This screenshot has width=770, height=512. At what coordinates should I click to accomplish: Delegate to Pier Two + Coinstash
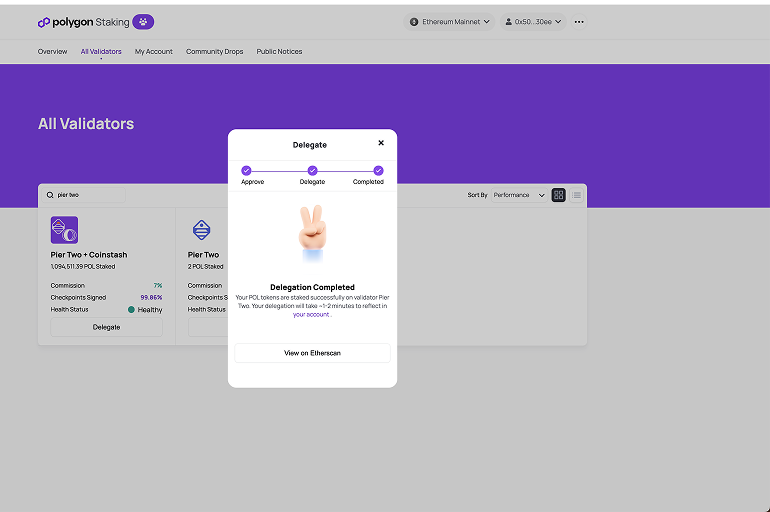107,327
